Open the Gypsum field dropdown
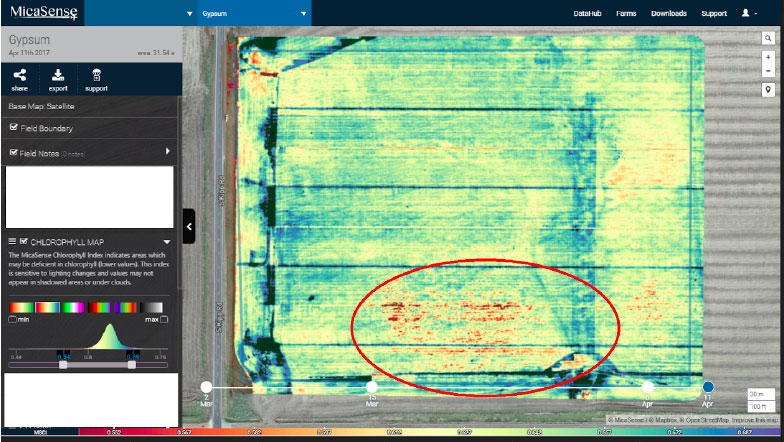 303,14
